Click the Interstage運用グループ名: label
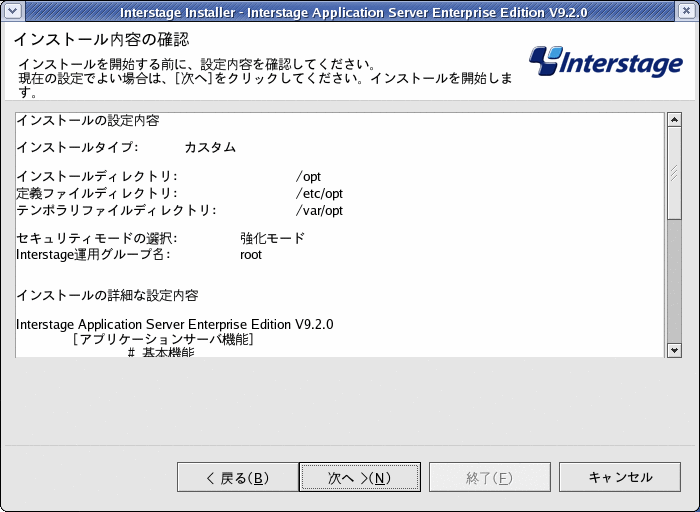700x512 pixels. pyautogui.click(x=93, y=255)
